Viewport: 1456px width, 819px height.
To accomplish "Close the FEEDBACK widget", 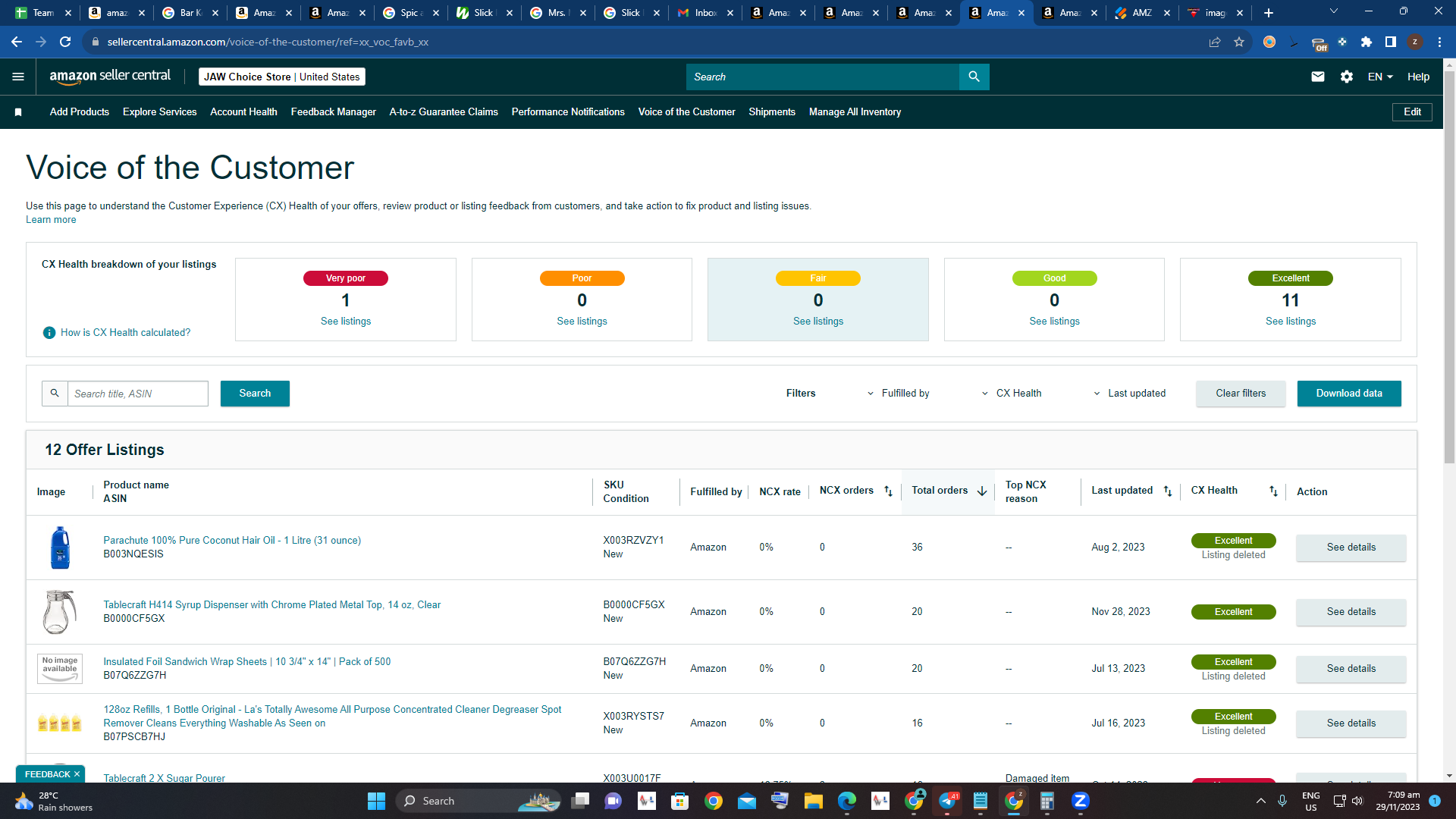I will coord(77,774).
